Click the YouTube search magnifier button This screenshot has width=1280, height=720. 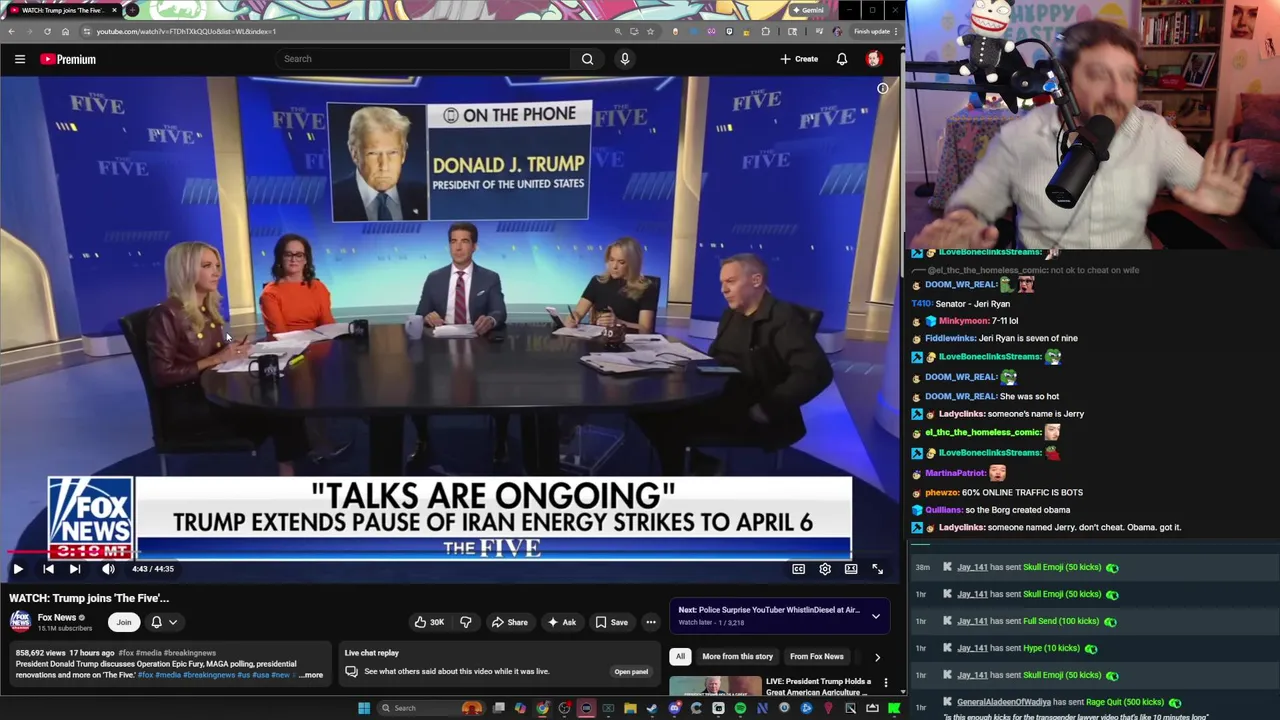point(587,59)
